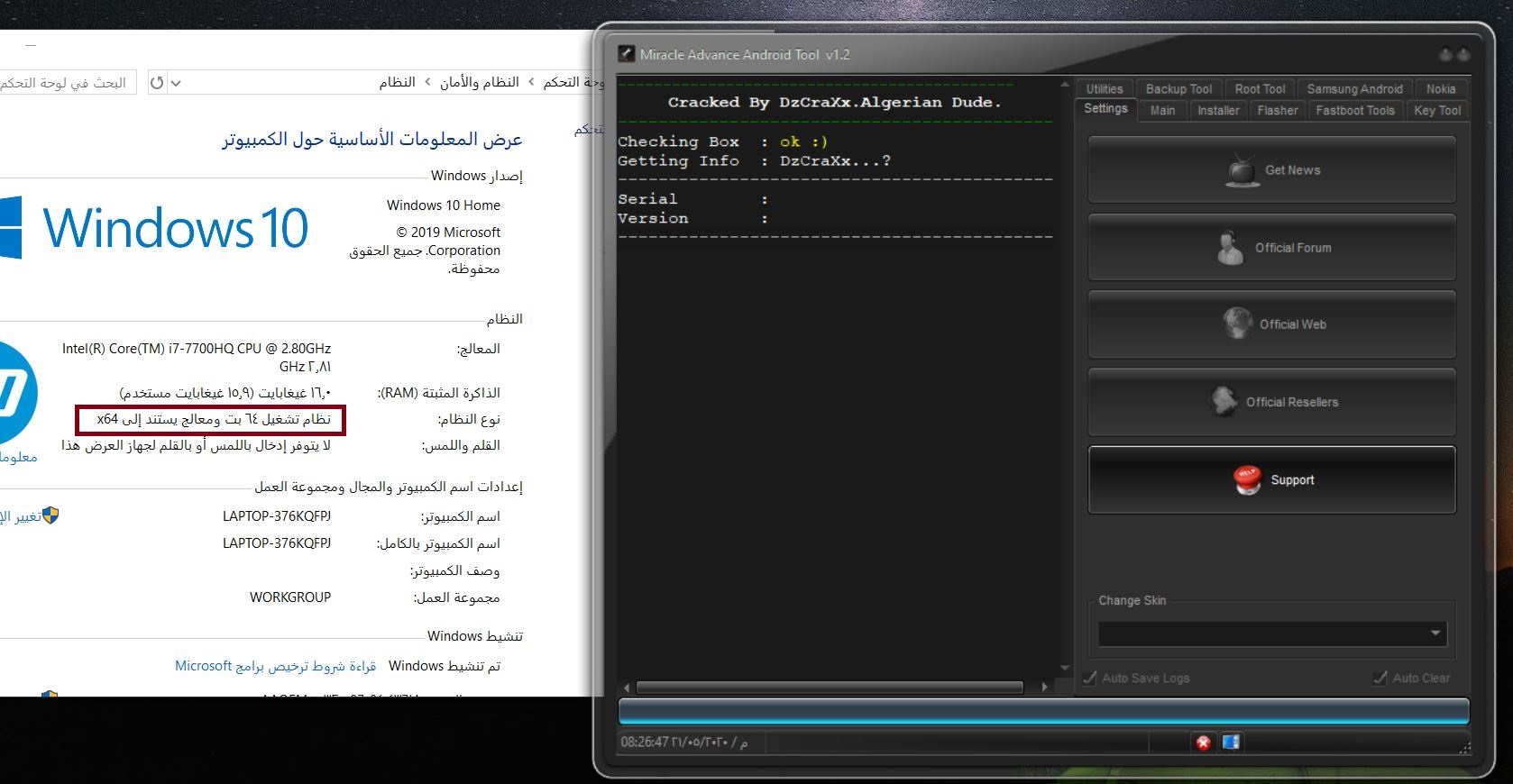Image resolution: width=1513 pixels, height=784 pixels.
Task: Click the log vertical scroll down arrow
Action: 1065,669
